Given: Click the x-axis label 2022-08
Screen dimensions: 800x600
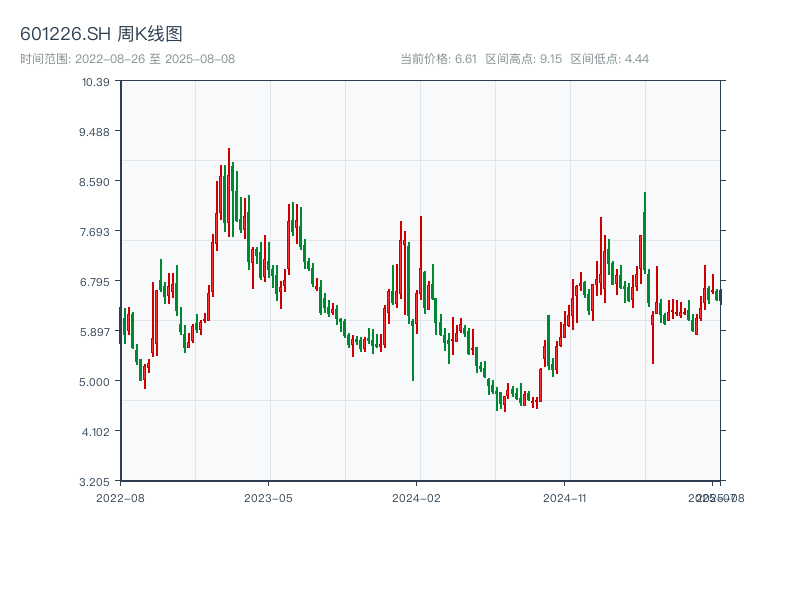Looking at the screenshot, I should pos(120,498).
